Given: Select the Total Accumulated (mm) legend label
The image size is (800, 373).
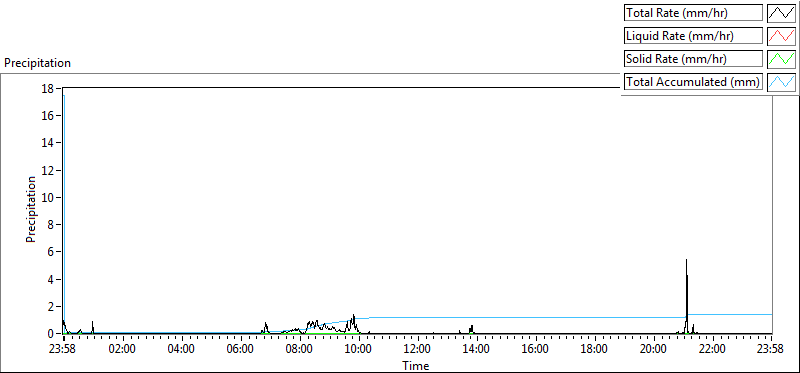Looking at the screenshot, I should point(693,82).
